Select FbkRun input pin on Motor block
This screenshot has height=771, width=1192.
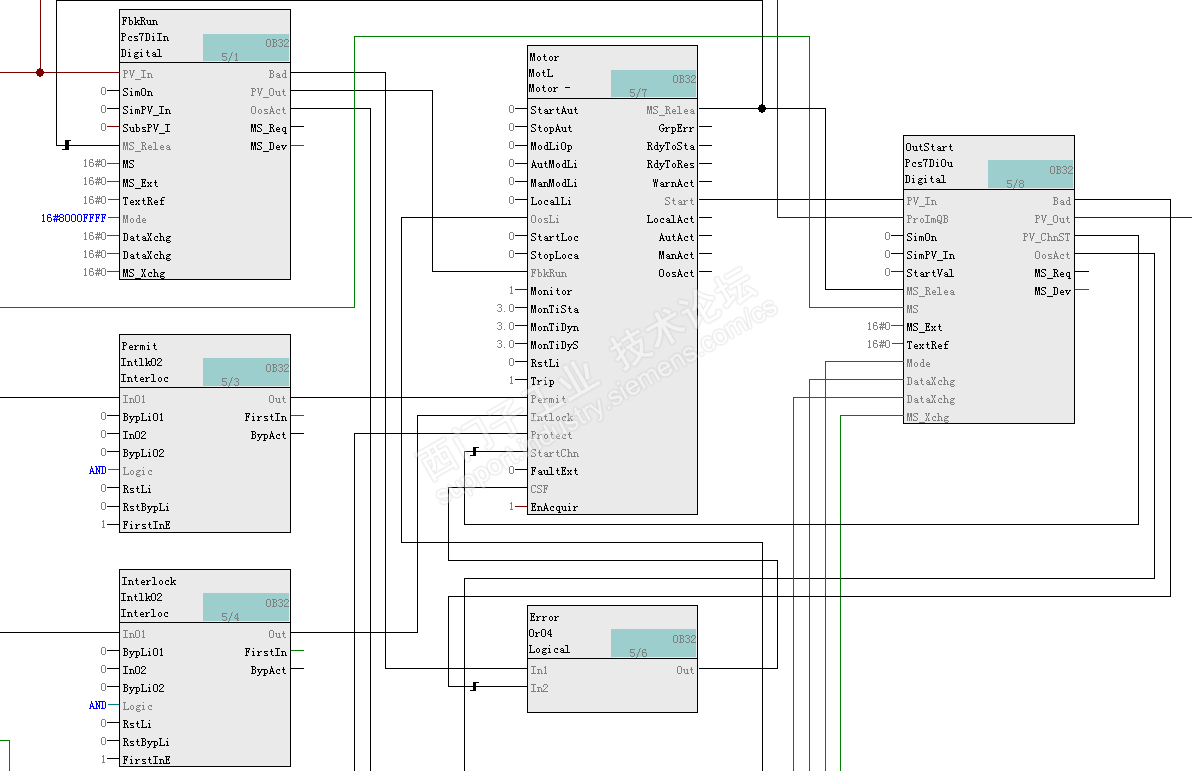[548, 273]
